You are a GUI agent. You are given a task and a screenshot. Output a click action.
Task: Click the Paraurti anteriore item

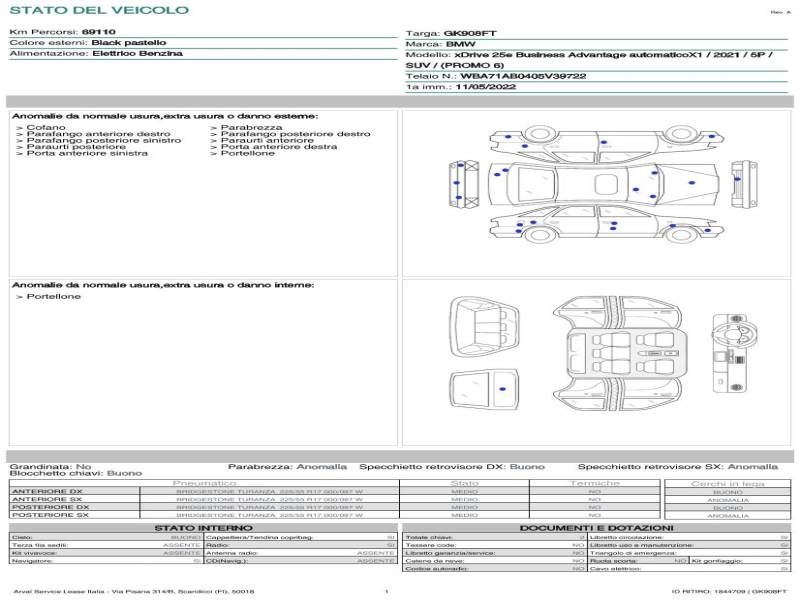tap(267, 140)
